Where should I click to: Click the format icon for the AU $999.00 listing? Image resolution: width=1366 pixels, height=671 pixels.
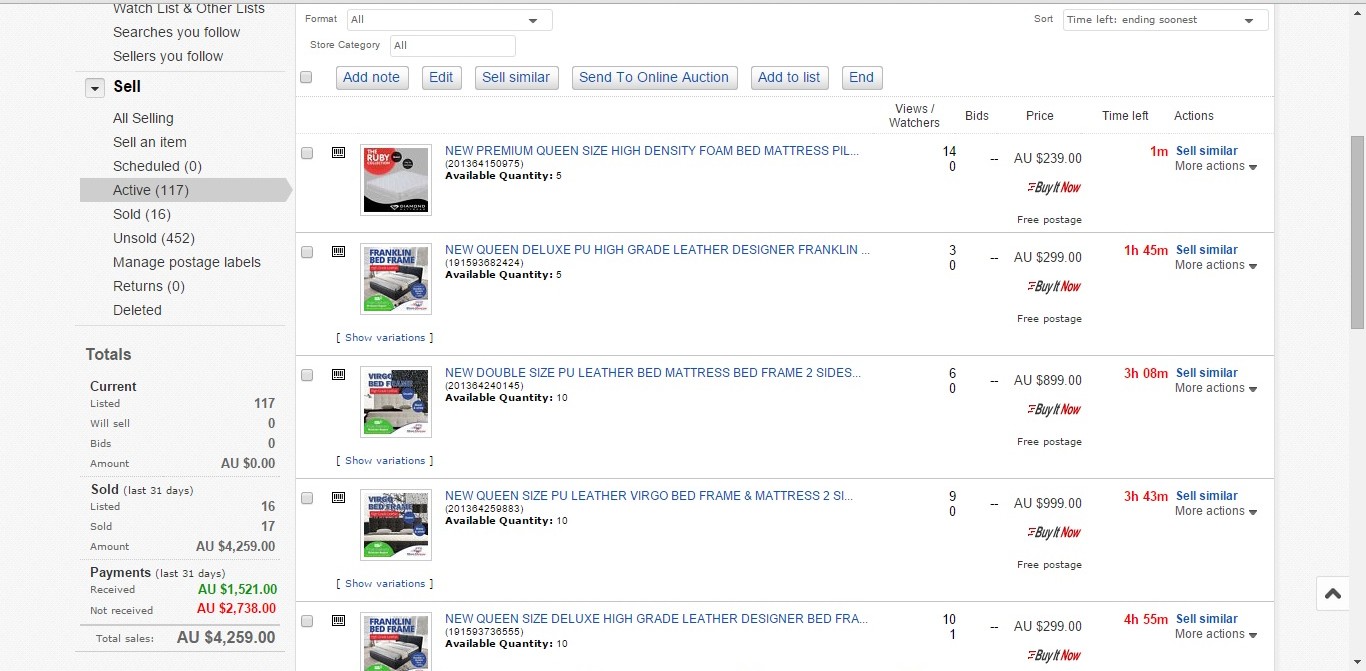click(338, 497)
